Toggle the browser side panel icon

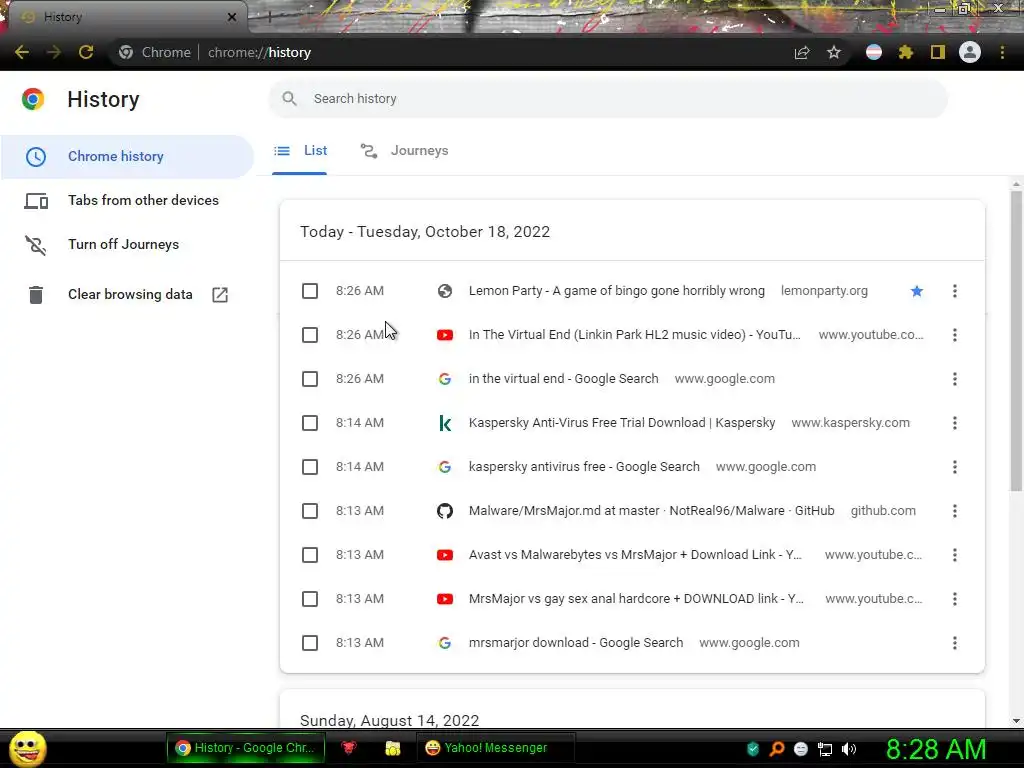pos(938,52)
